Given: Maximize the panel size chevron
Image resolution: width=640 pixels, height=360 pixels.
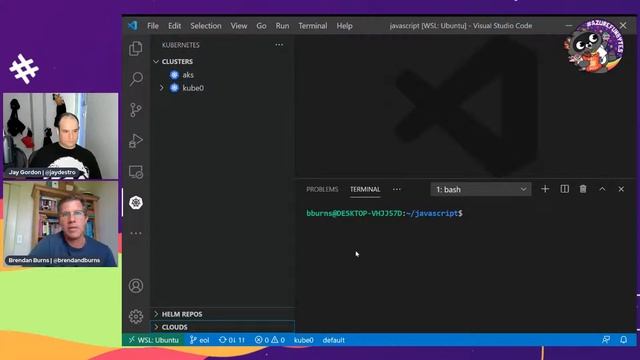Looking at the screenshot, I should click(x=602, y=189).
